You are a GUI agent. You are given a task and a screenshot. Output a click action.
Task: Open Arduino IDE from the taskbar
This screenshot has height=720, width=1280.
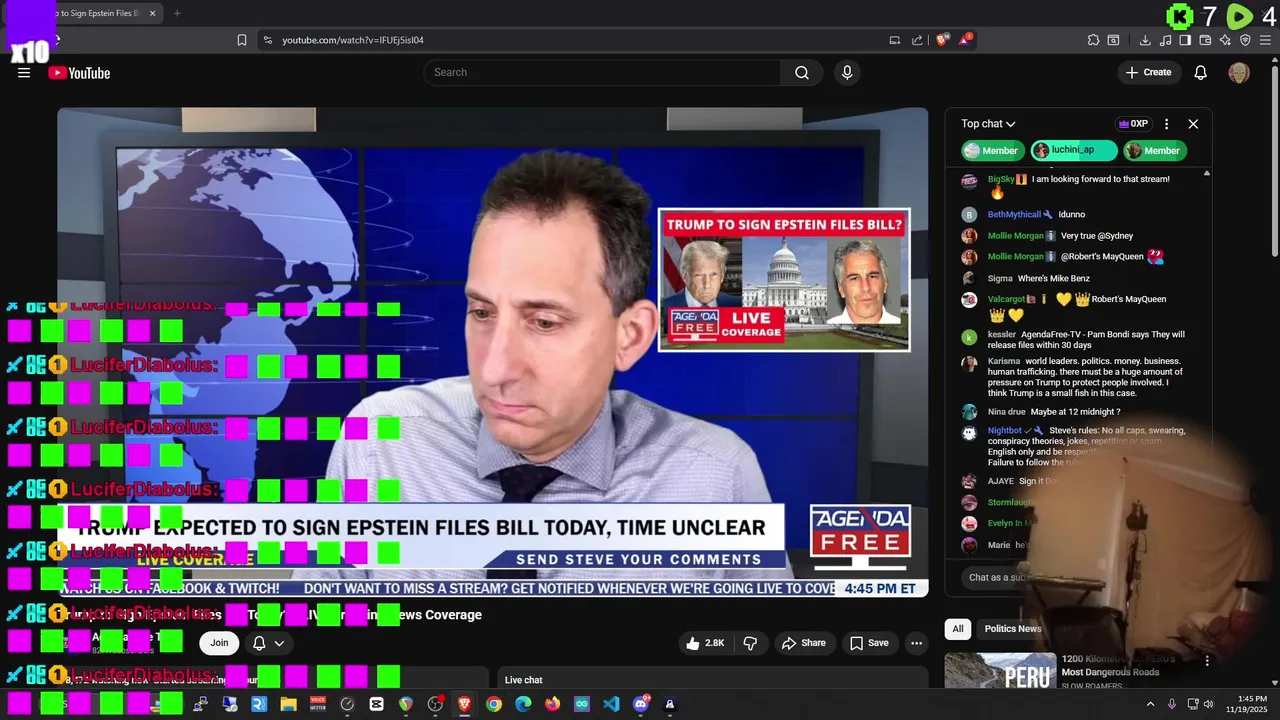582,704
